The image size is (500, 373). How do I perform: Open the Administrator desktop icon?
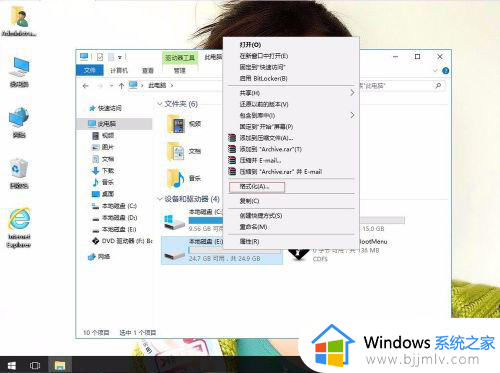(19, 21)
